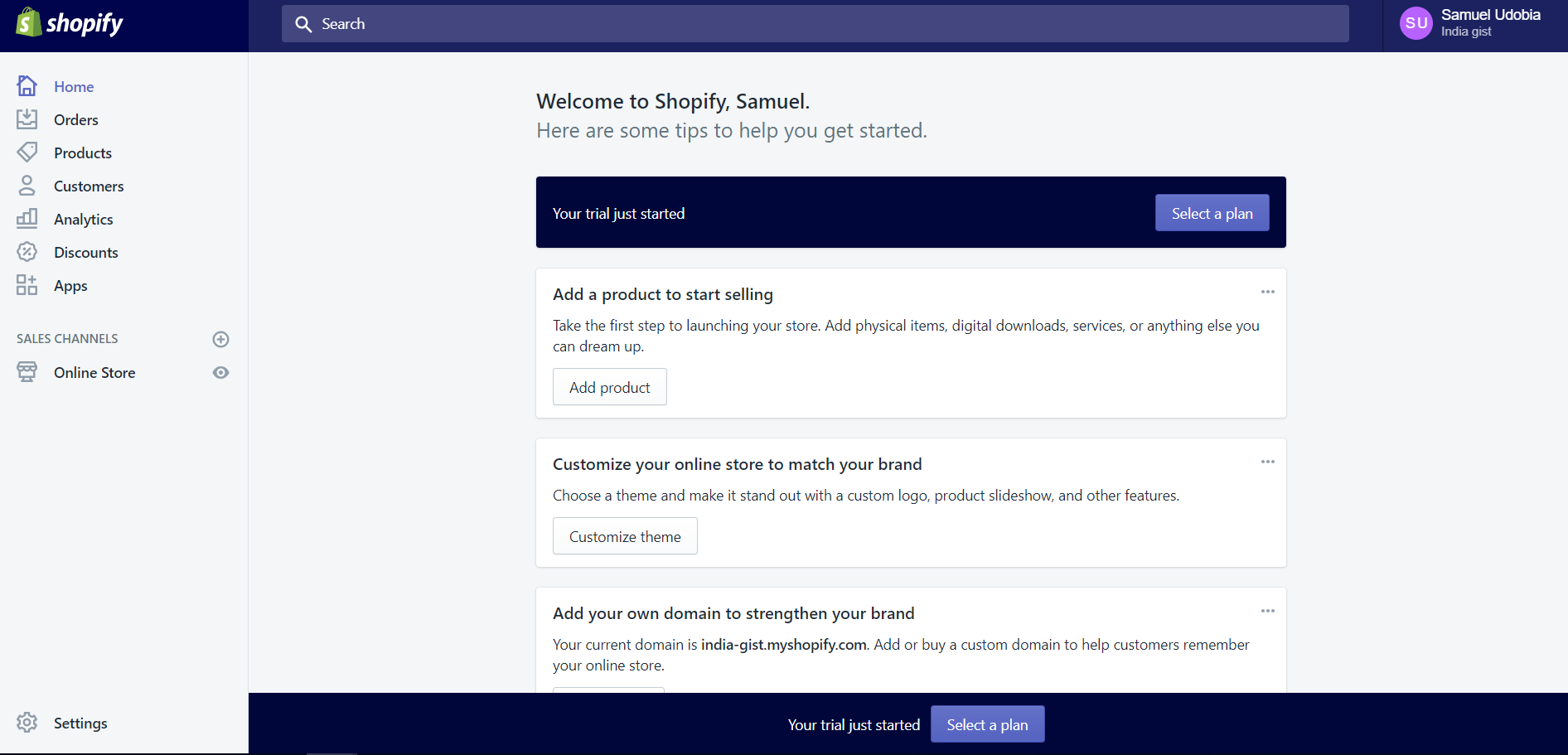Open the options menu on the Add product card
Viewport: 1568px width, 755px height.
coord(1267,292)
